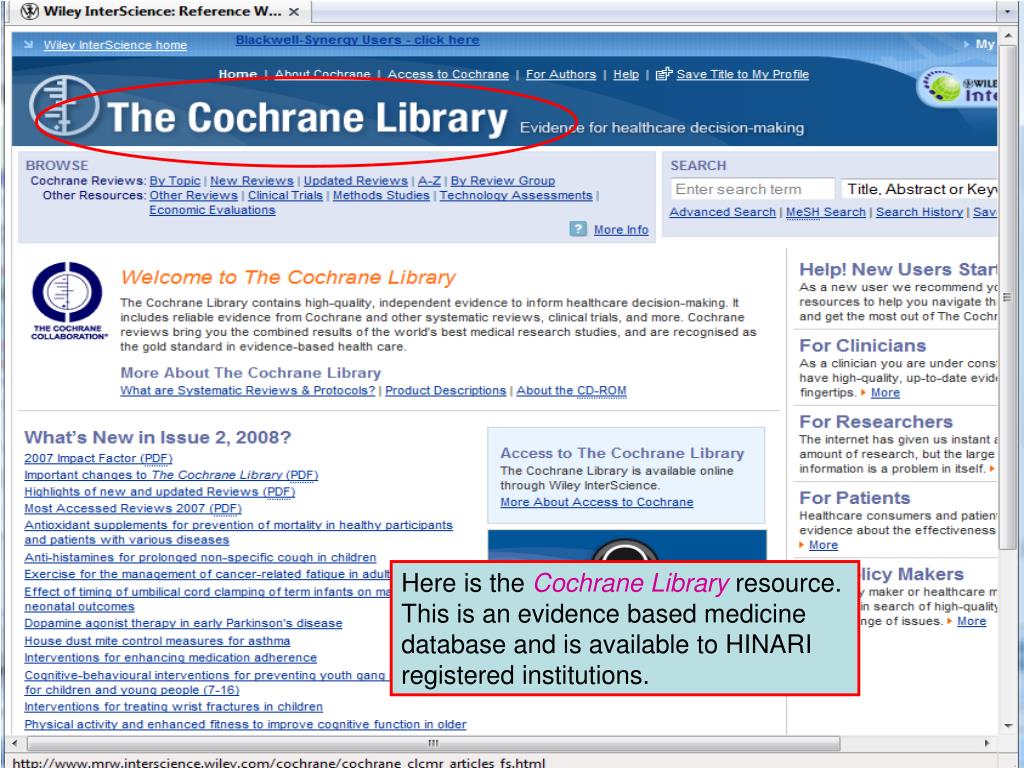Open Economic Evaluations link
This screenshot has width=1024, height=768.
212,210
